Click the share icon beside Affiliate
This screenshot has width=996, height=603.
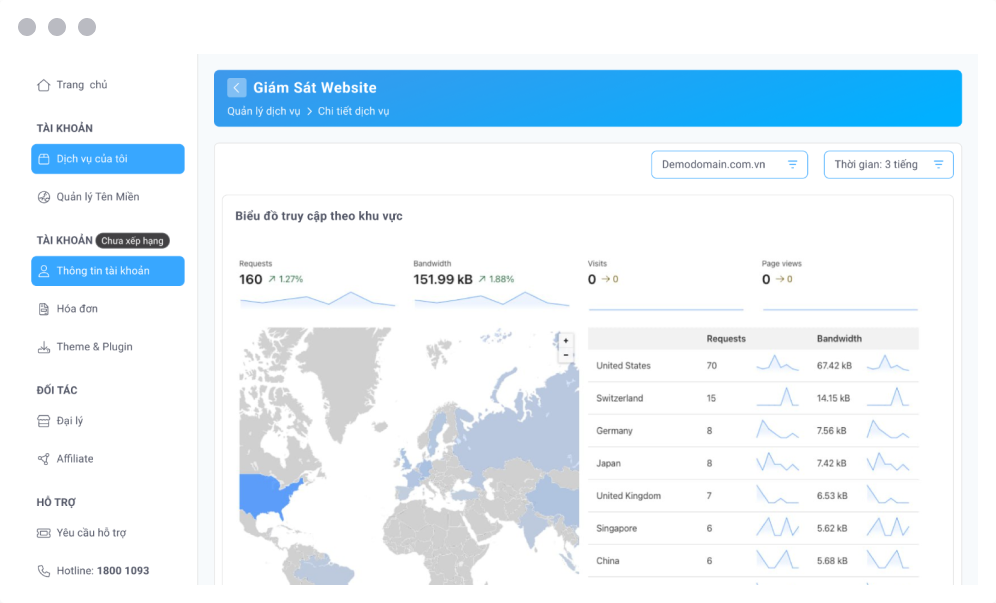(x=43, y=459)
